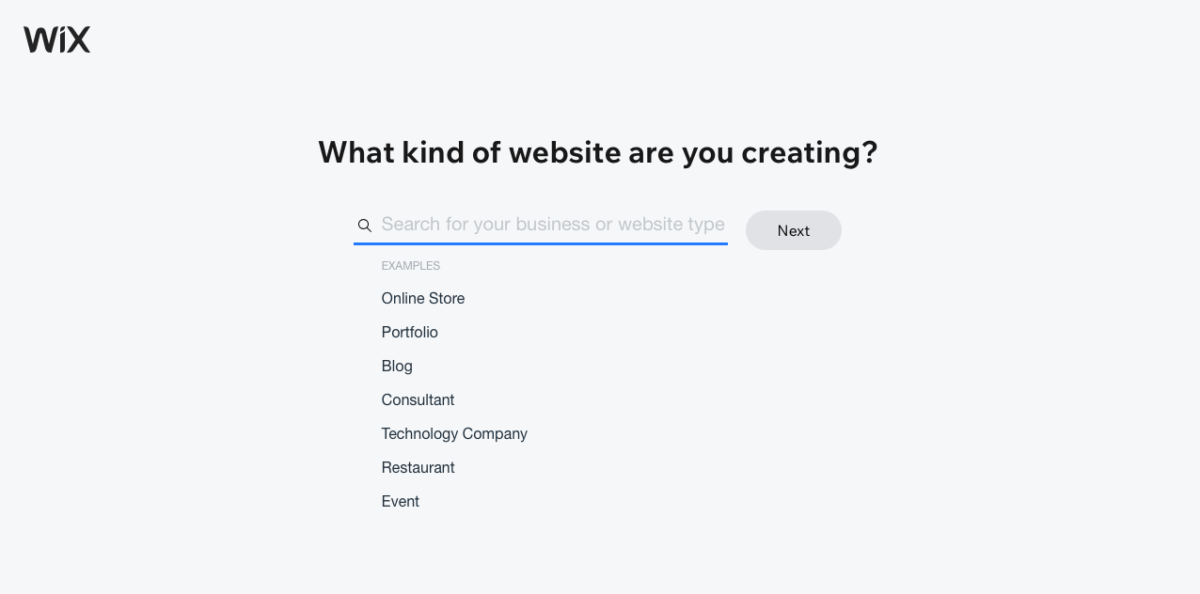Select Portfolio from the examples list
Image resolution: width=1200 pixels, height=594 pixels.
409,332
